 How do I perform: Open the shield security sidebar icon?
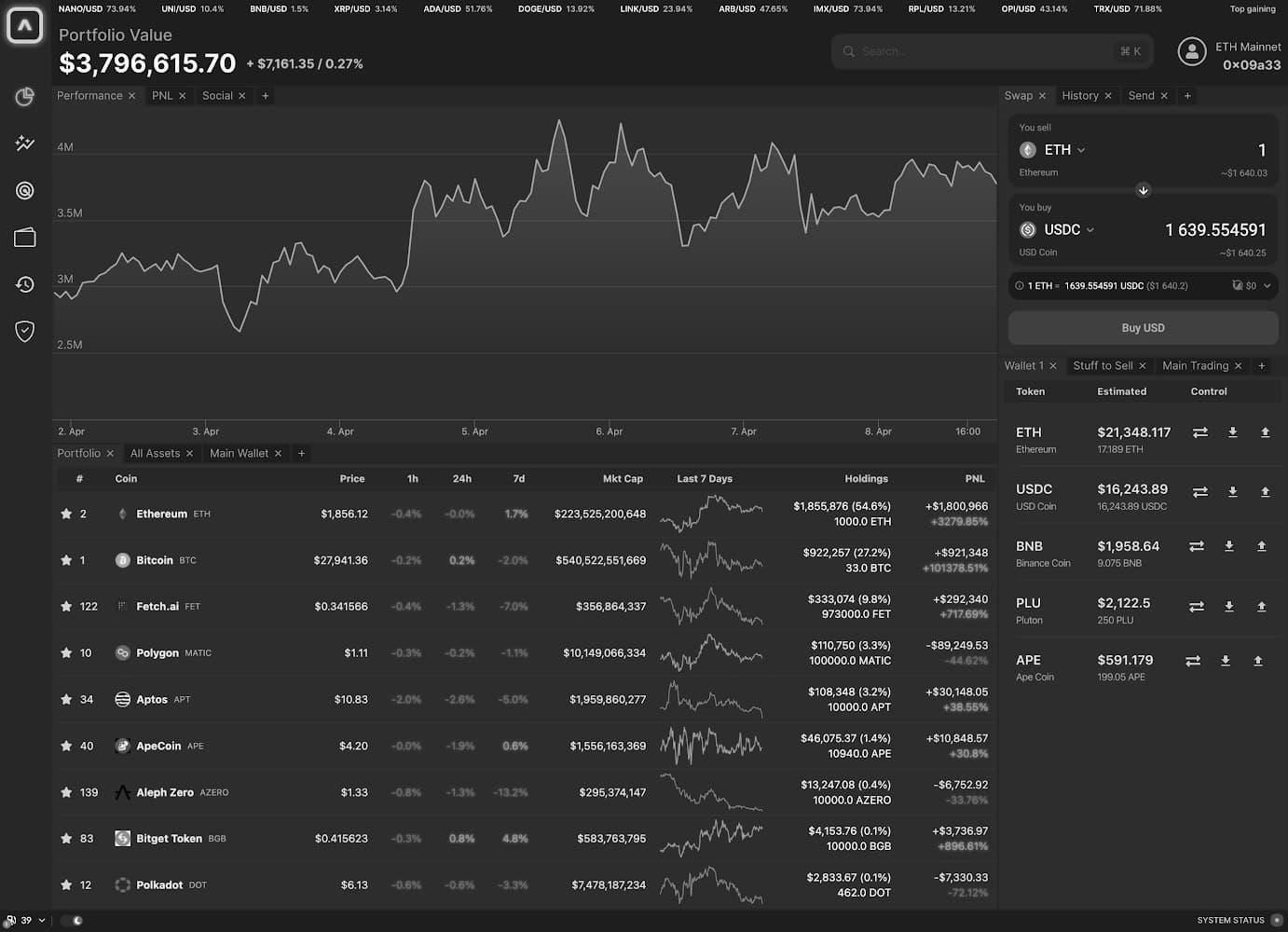(25, 331)
